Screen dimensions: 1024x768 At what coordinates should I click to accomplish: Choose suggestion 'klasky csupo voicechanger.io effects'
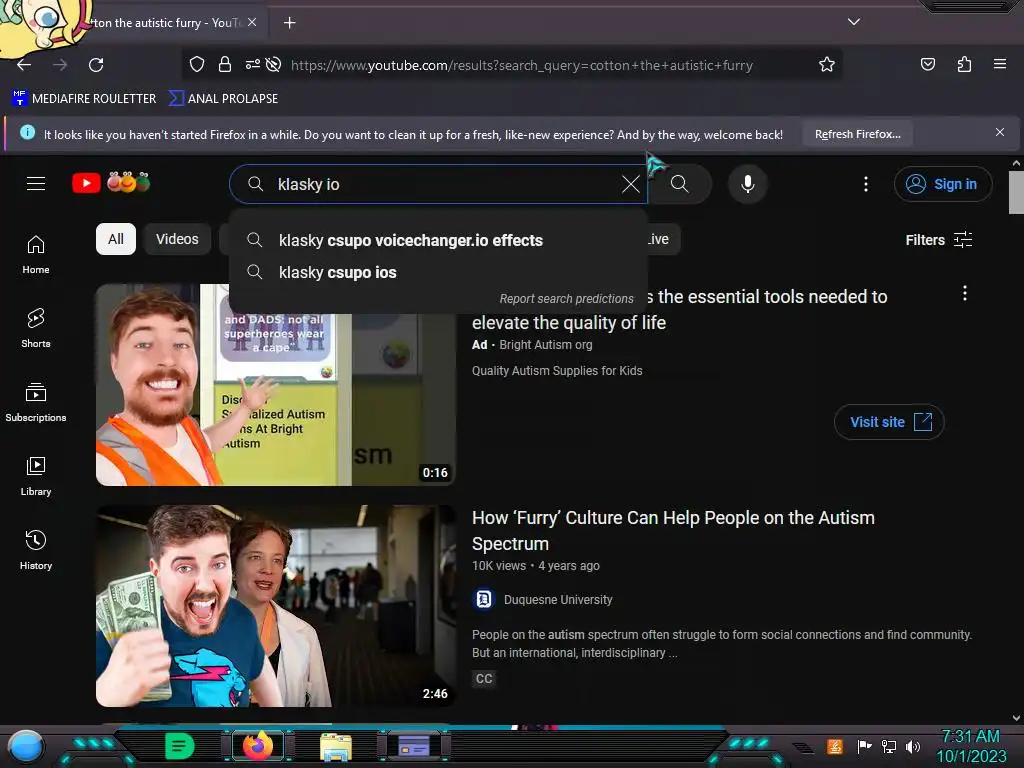(x=438, y=240)
